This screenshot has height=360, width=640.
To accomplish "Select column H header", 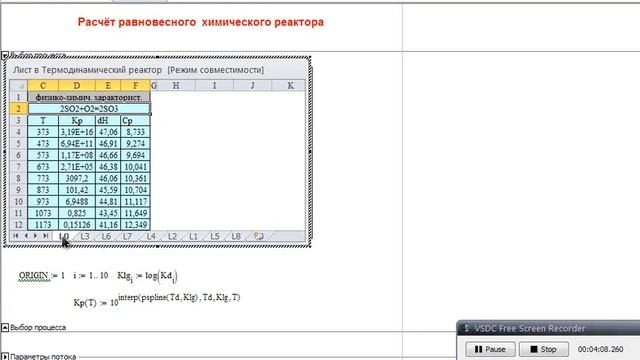I will (x=176, y=85).
